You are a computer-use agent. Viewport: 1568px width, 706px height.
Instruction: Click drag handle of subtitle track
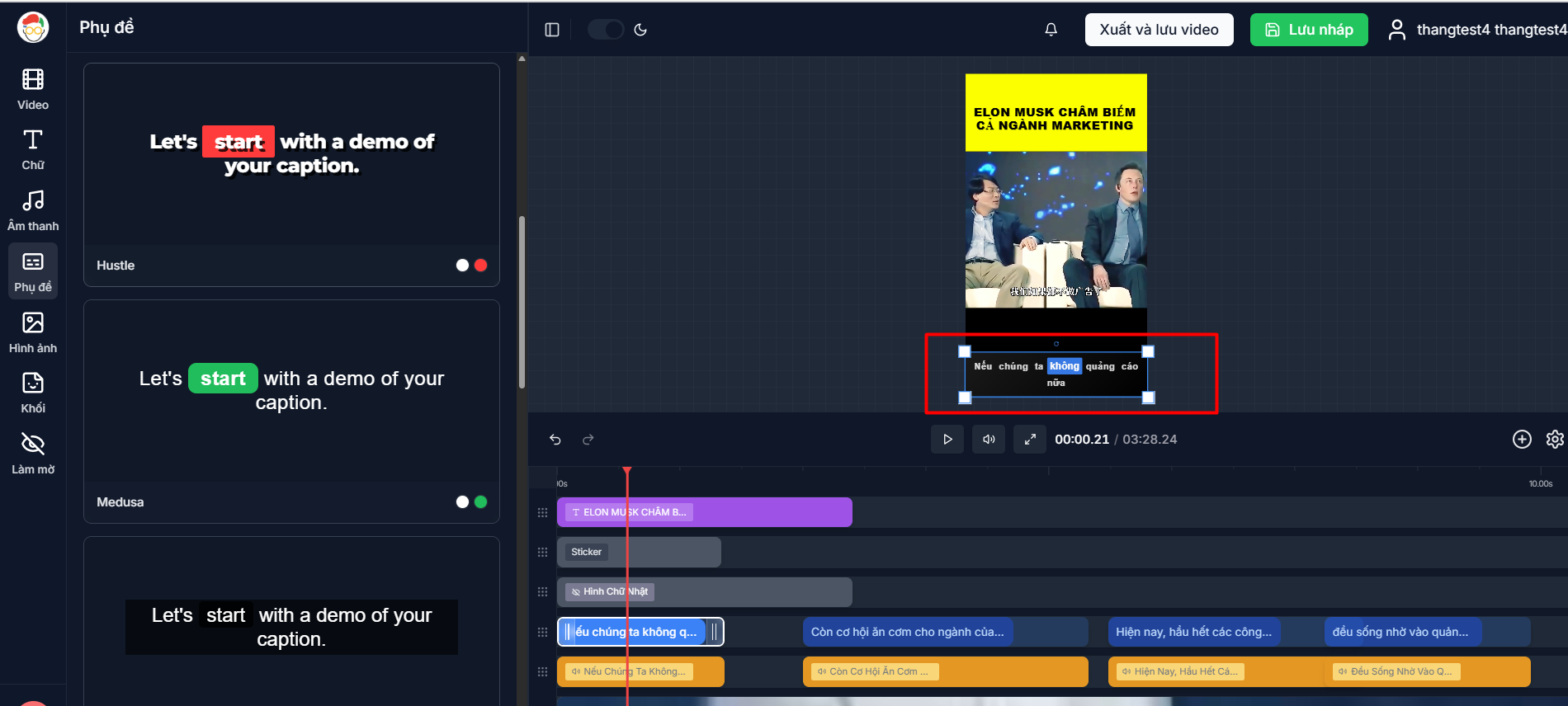[542, 632]
